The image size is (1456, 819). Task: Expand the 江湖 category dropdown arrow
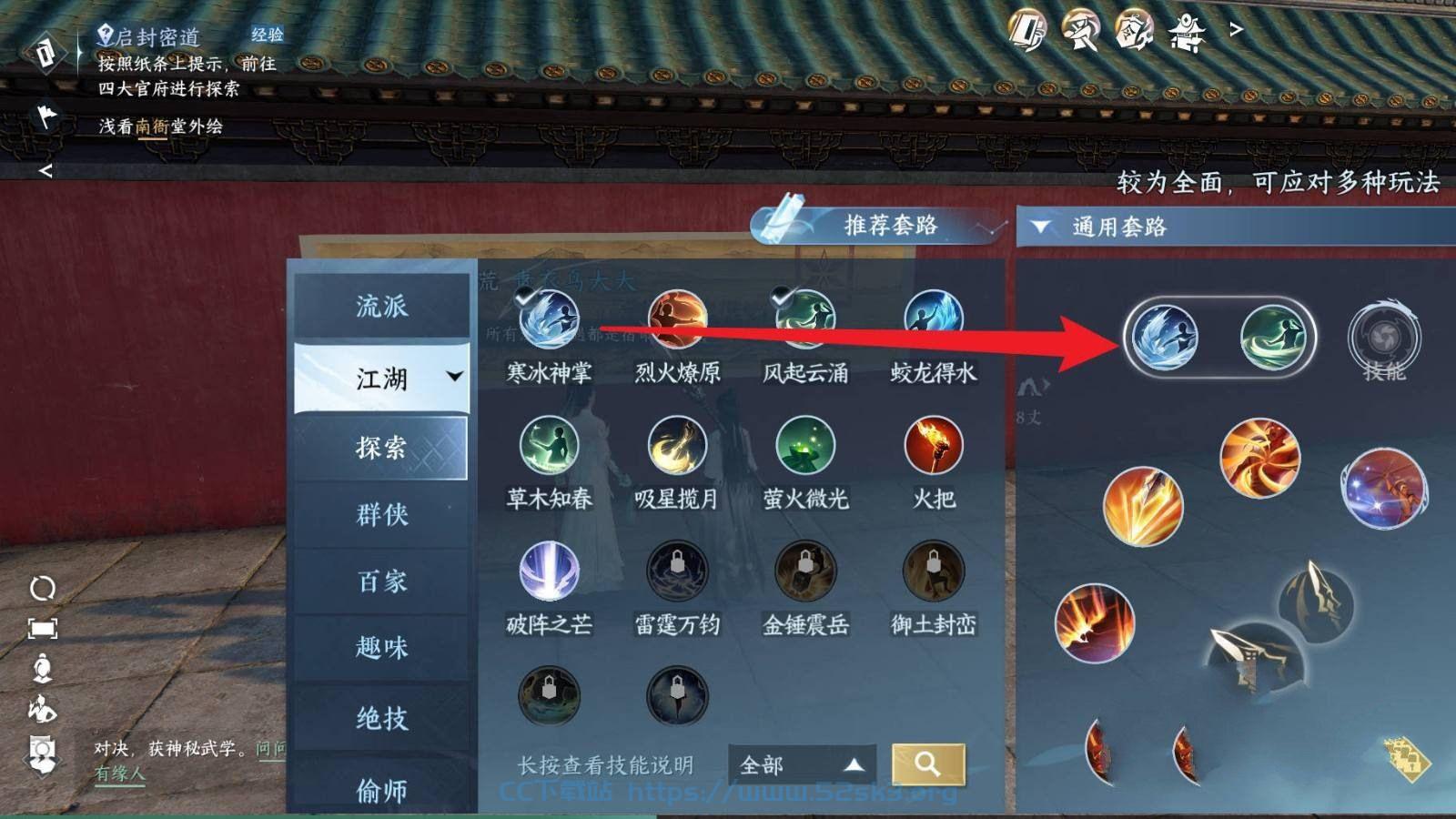(455, 376)
